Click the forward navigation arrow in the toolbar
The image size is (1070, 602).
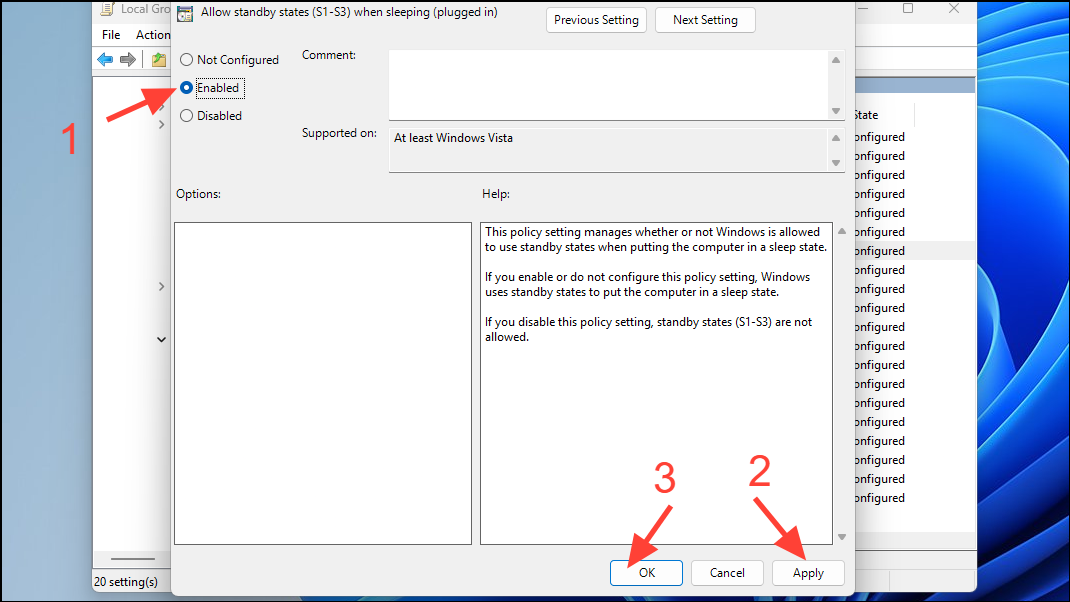point(127,59)
